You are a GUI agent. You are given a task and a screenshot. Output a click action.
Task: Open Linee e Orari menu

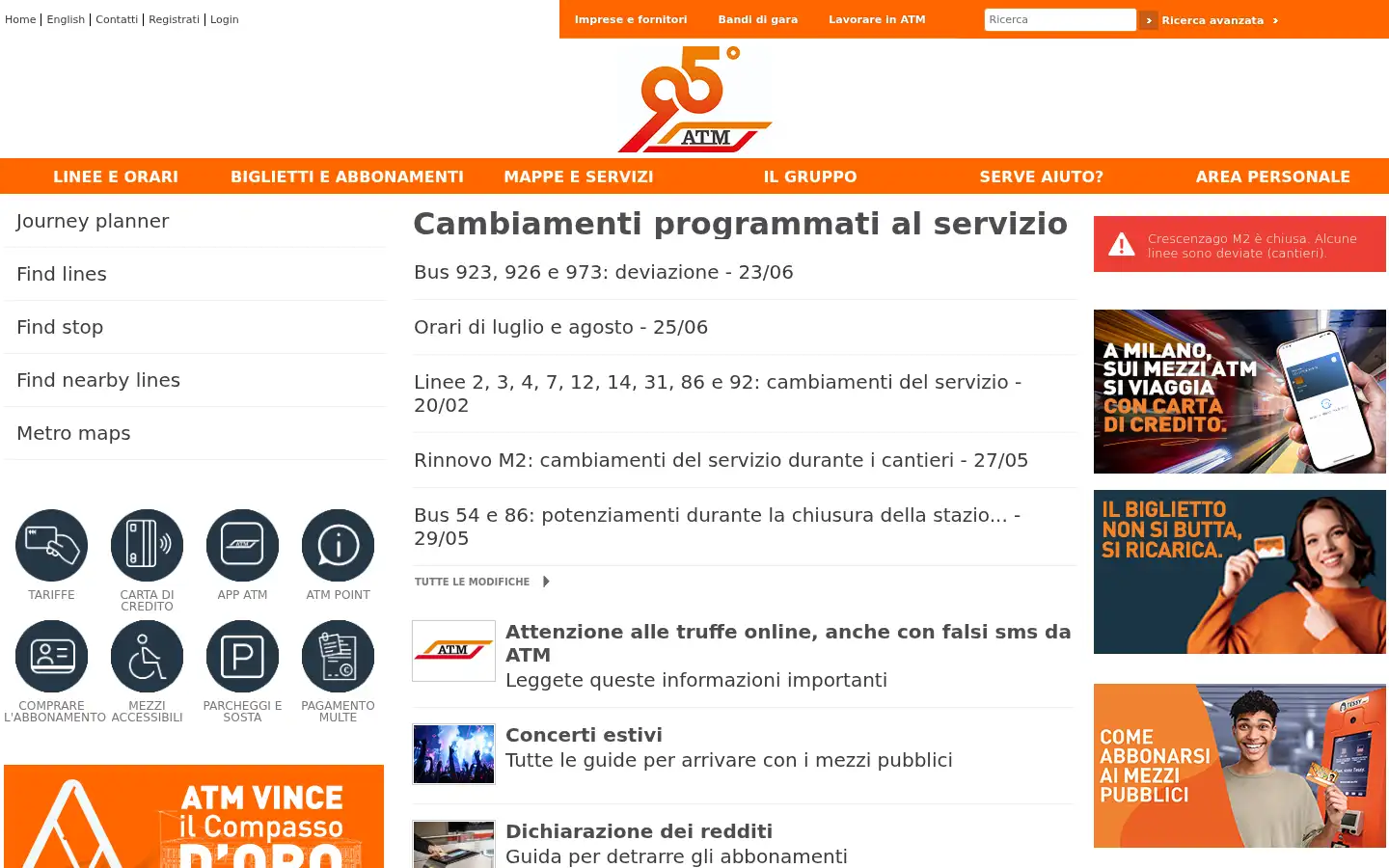pyautogui.click(x=116, y=176)
